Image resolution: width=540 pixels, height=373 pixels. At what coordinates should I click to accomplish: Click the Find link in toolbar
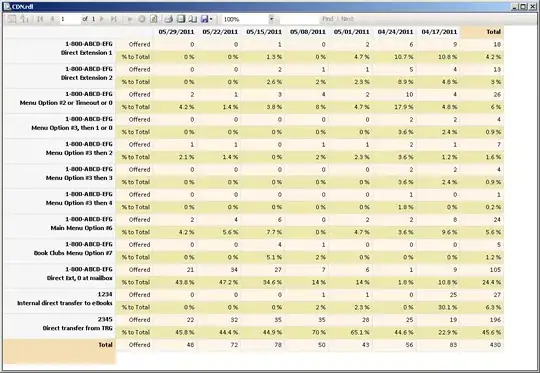pos(328,19)
